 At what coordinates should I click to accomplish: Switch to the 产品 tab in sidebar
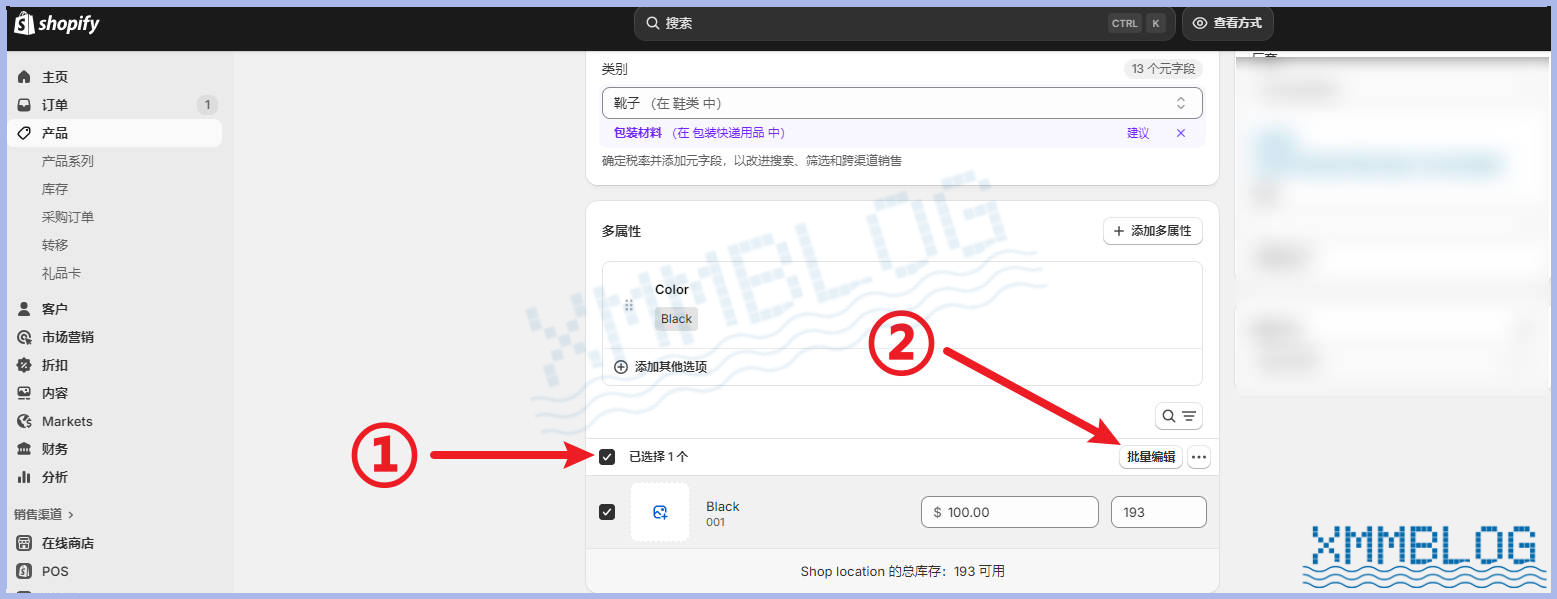point(24,132)
